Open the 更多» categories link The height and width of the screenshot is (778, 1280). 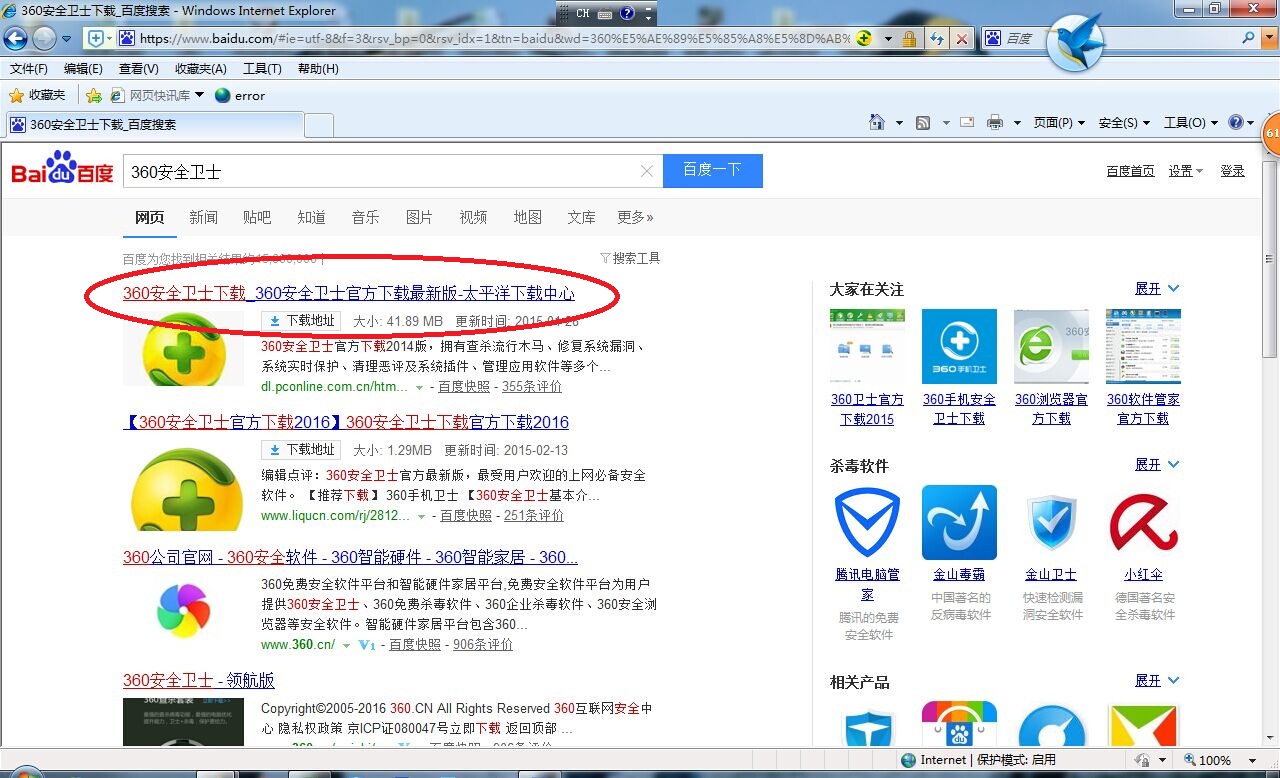click(635, 217)
